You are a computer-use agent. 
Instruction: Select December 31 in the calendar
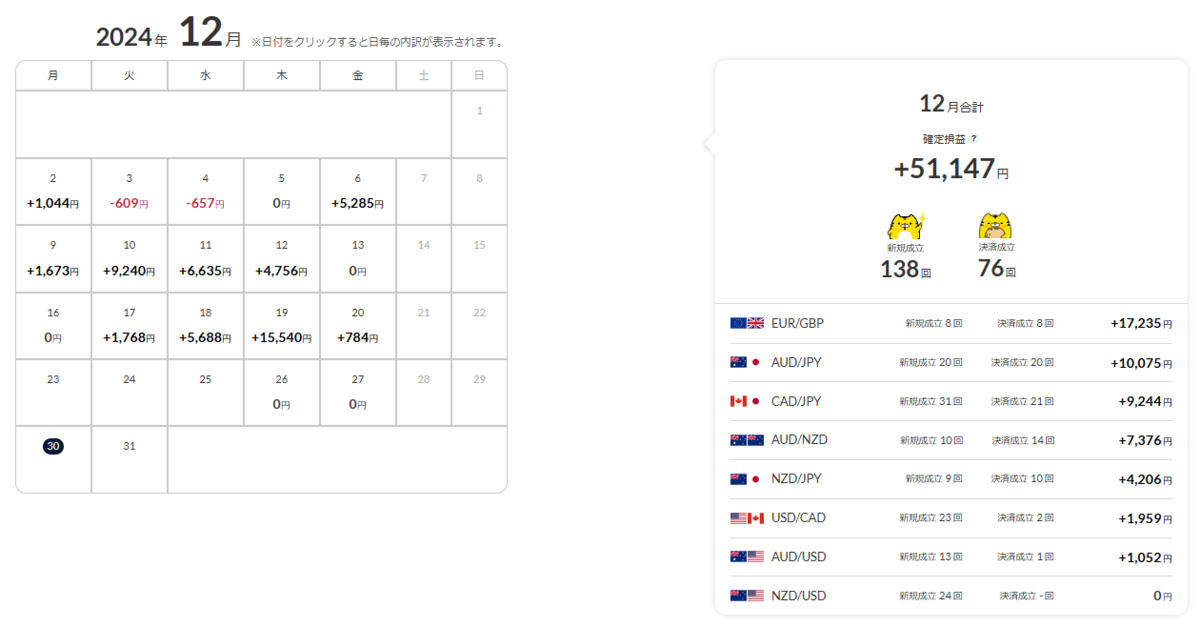pyautogui.click(x=129, y=459)
